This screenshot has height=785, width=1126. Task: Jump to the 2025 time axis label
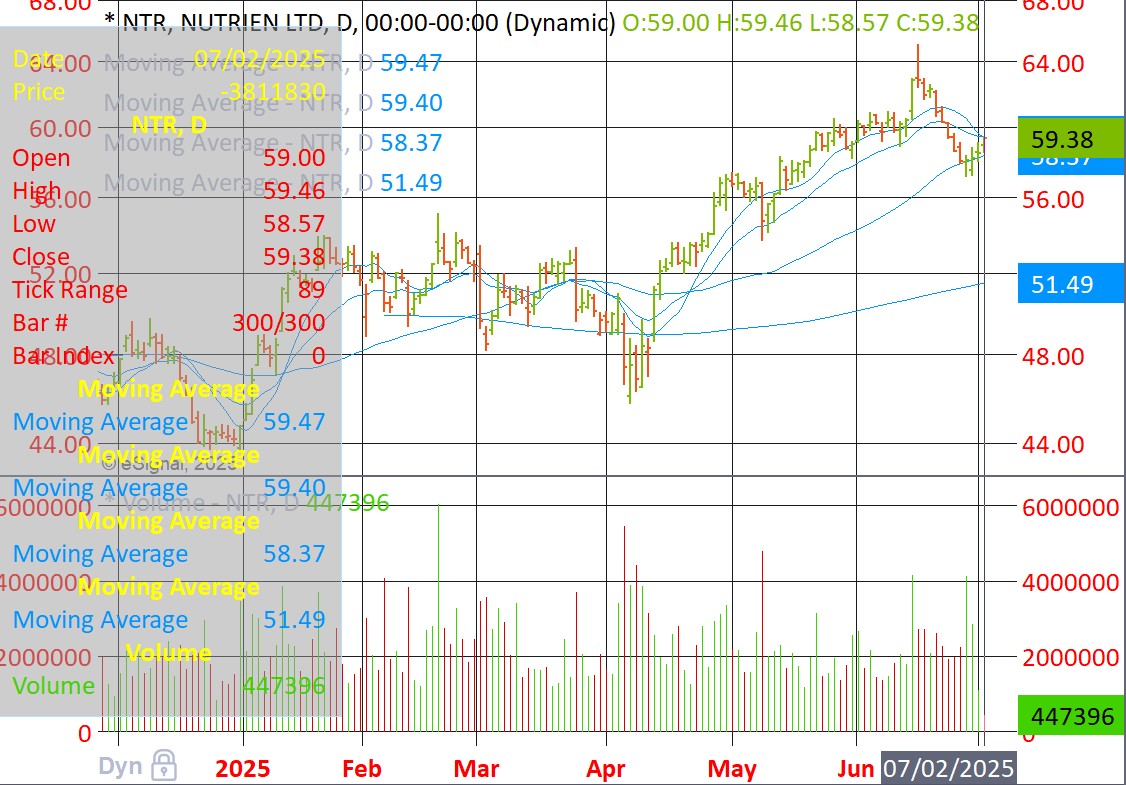pos(243,768)
